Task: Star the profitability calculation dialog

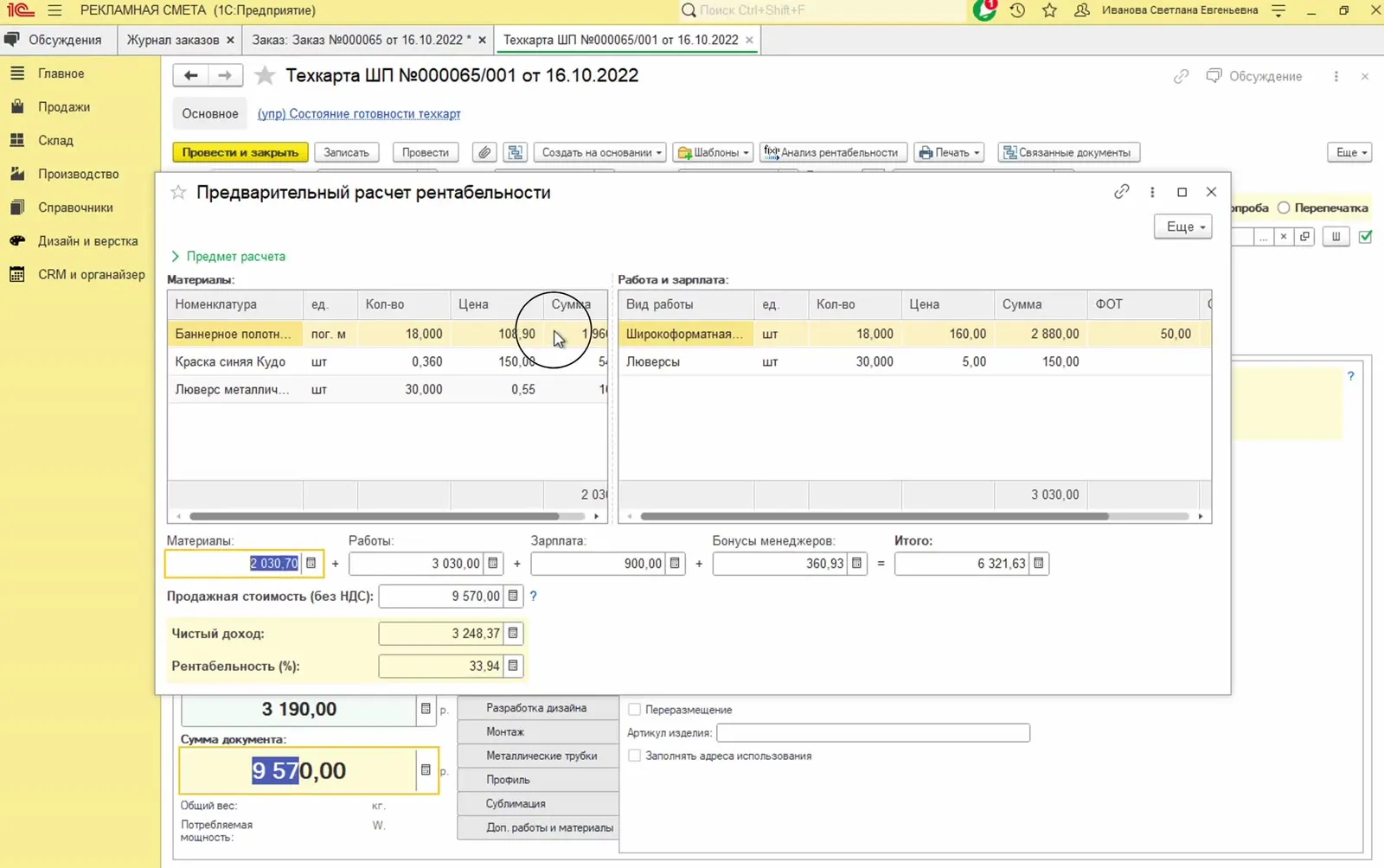Action: (x=178, y=192)
